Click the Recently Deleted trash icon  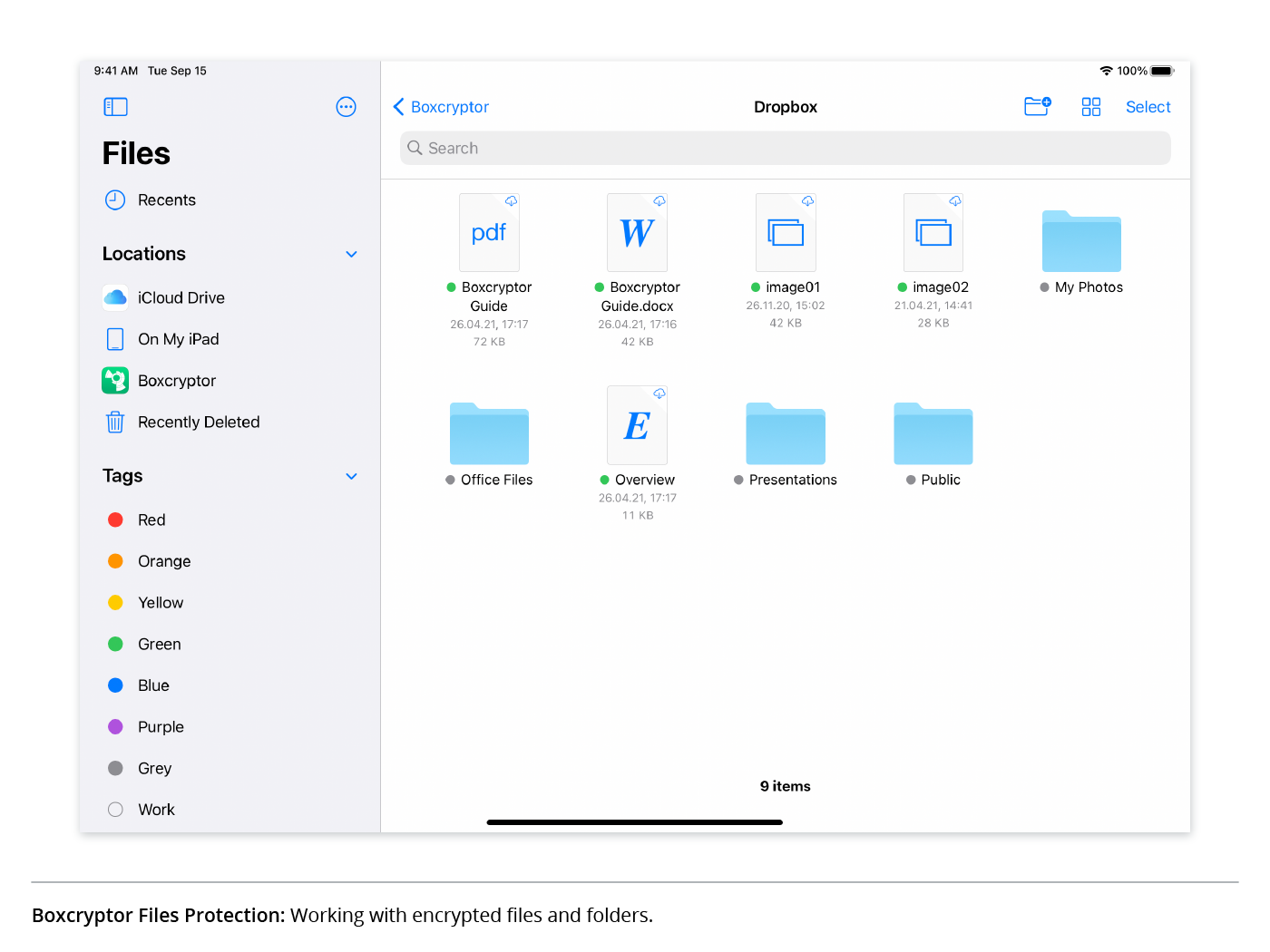click(x=115, y=422)
